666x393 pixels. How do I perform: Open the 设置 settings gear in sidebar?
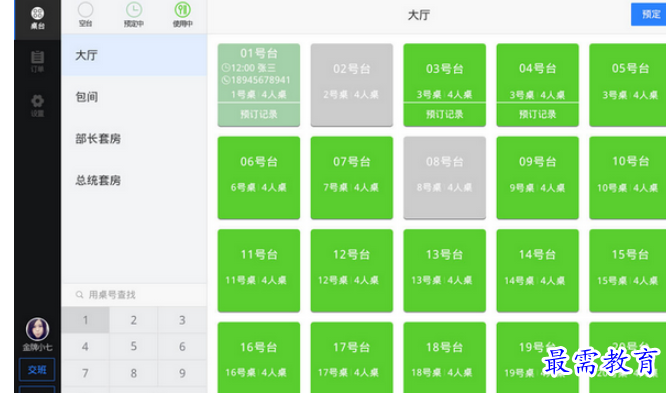37,105
